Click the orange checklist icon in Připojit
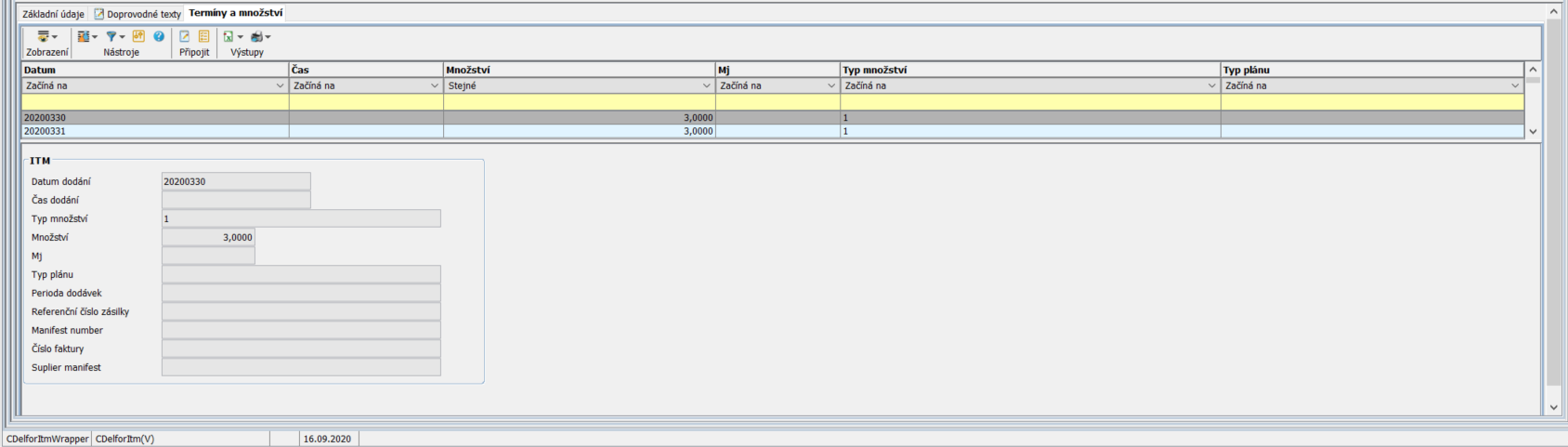The width and height of the screenshot is (1568, 447). coord(204,37)
